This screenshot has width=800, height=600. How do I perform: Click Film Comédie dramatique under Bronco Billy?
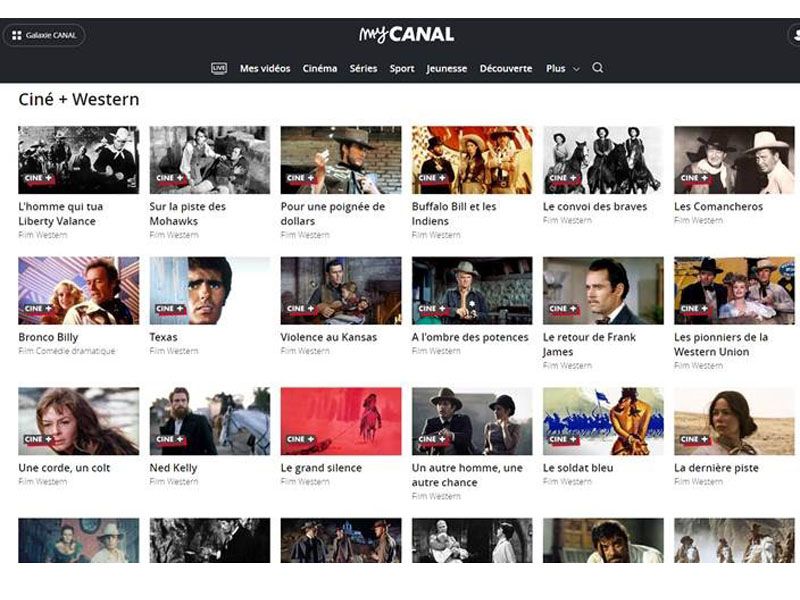point(67,351)
